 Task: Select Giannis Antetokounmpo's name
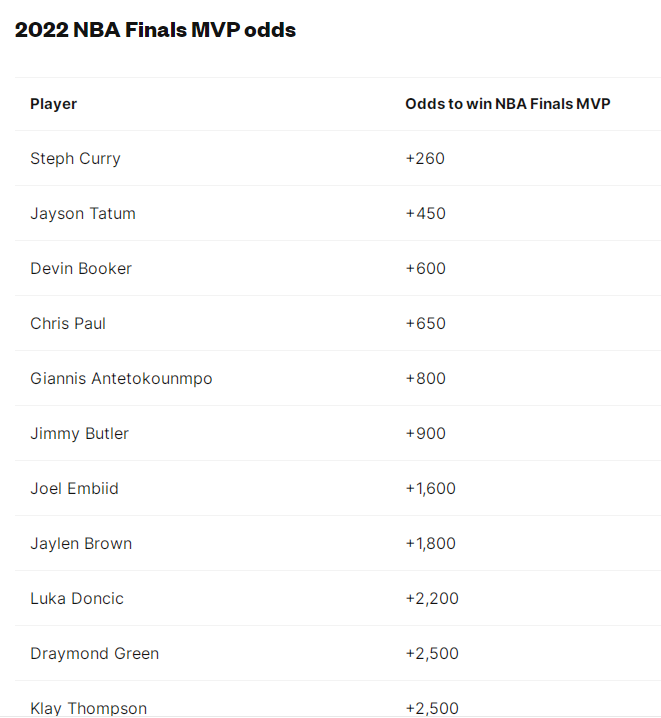tap(121, 379)
